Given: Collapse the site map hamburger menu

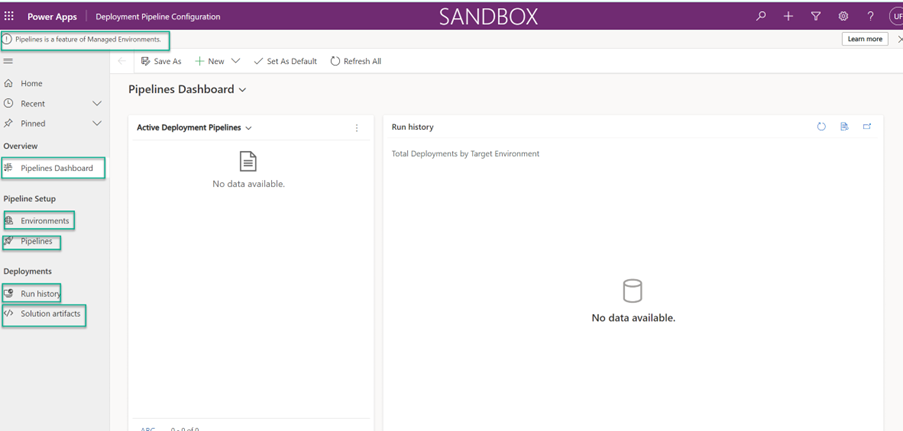Looking at the screenshot, I should tap(8, 61).
